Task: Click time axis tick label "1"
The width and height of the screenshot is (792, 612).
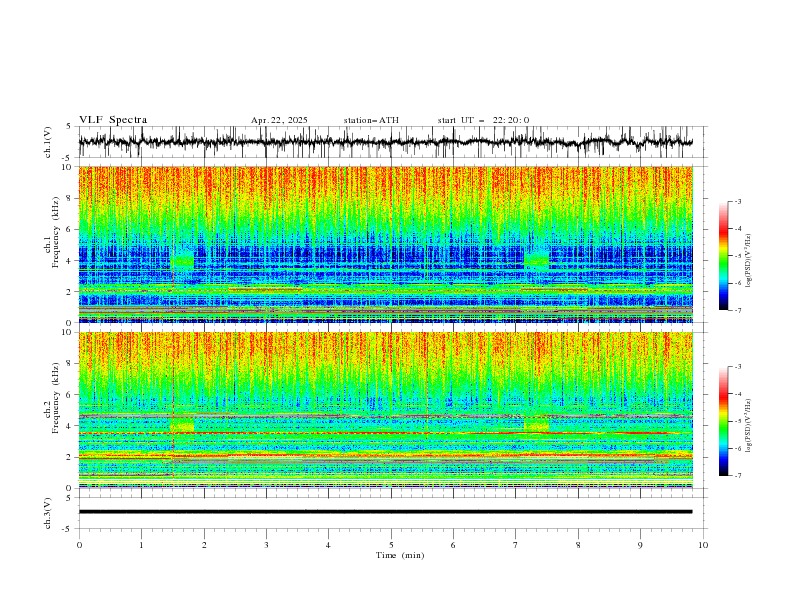Action: pyautogui.click(x=141, y=545)
